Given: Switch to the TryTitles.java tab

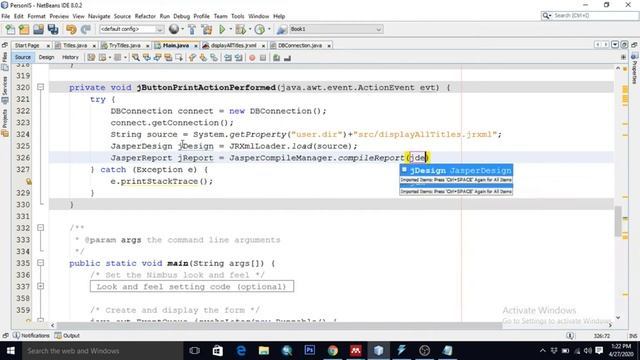Looking at the screenshot, I should pos(124,45).
